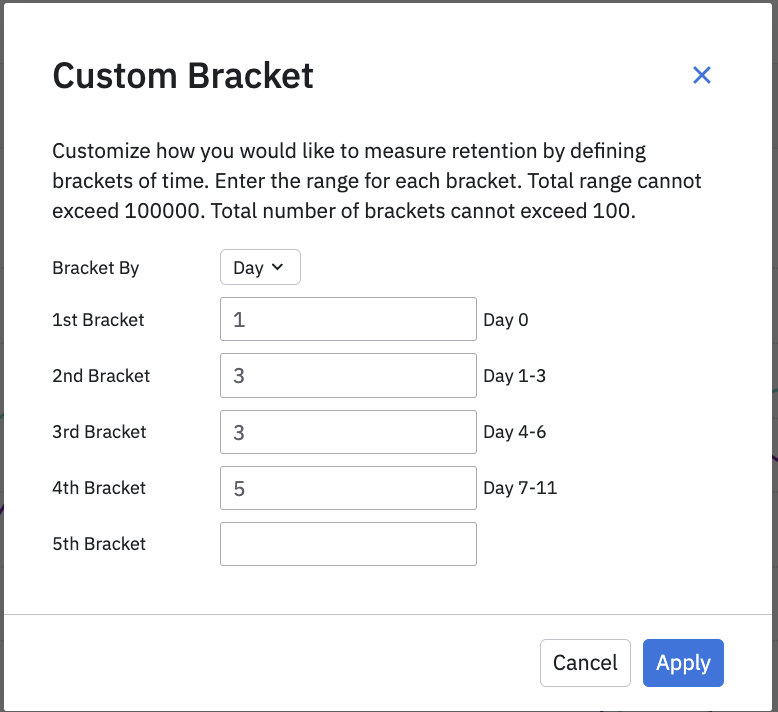Click the "Bracket By" label
Viewport: 778px width, 712px height.
pos(96,268)
